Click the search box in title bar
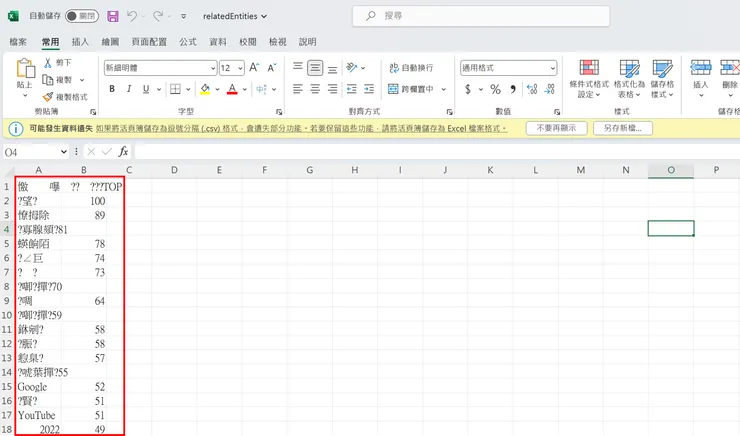The height and width of the screenshot is (436, 740). click(481, 16)
